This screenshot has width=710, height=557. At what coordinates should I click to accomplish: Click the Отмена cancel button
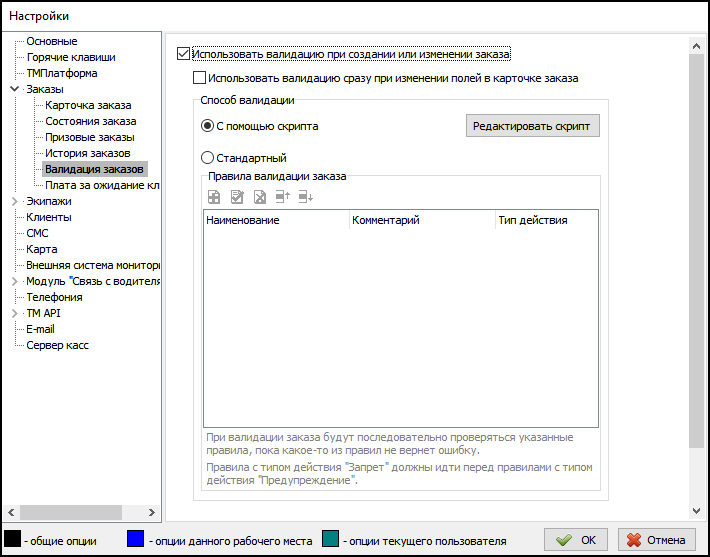click(x=656, y=540)
